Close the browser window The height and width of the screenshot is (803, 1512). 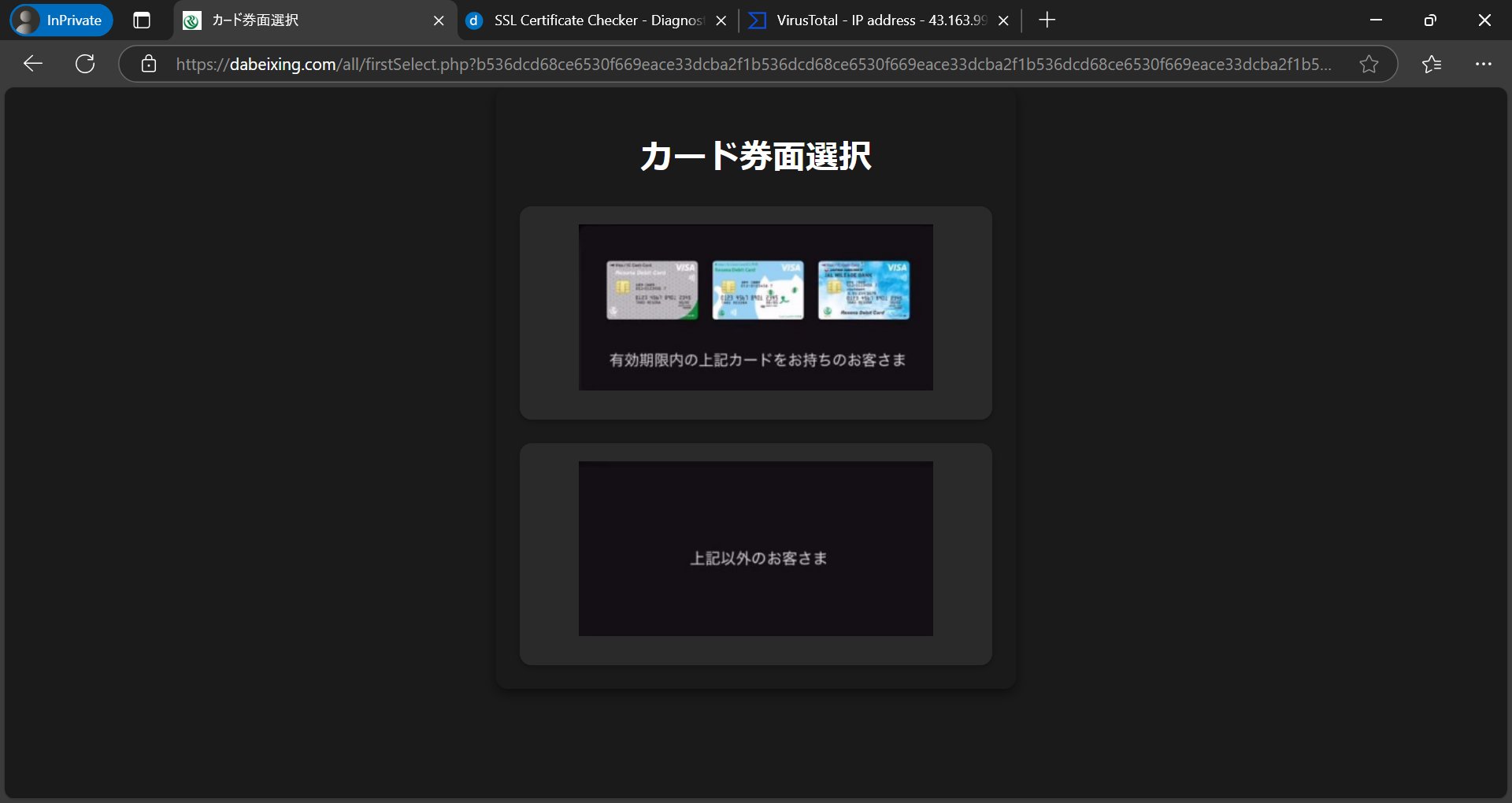(x=1484, y=20)
